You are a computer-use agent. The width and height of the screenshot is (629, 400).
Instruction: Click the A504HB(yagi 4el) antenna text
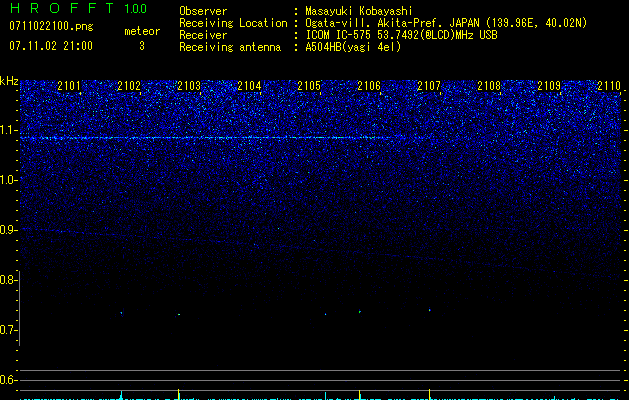(x=353, y=47)
